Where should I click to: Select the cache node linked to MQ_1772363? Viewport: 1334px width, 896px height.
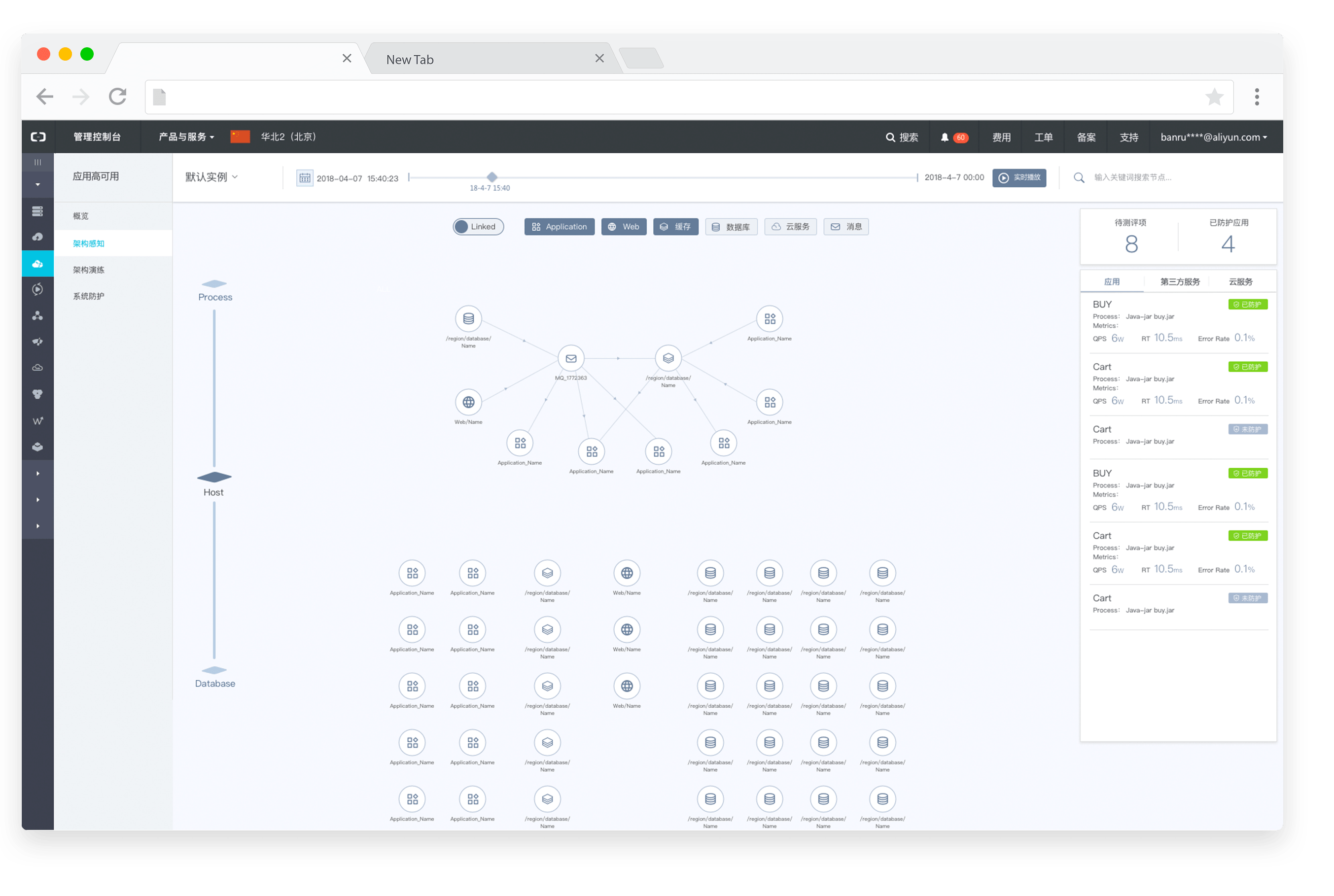[668, 359]
